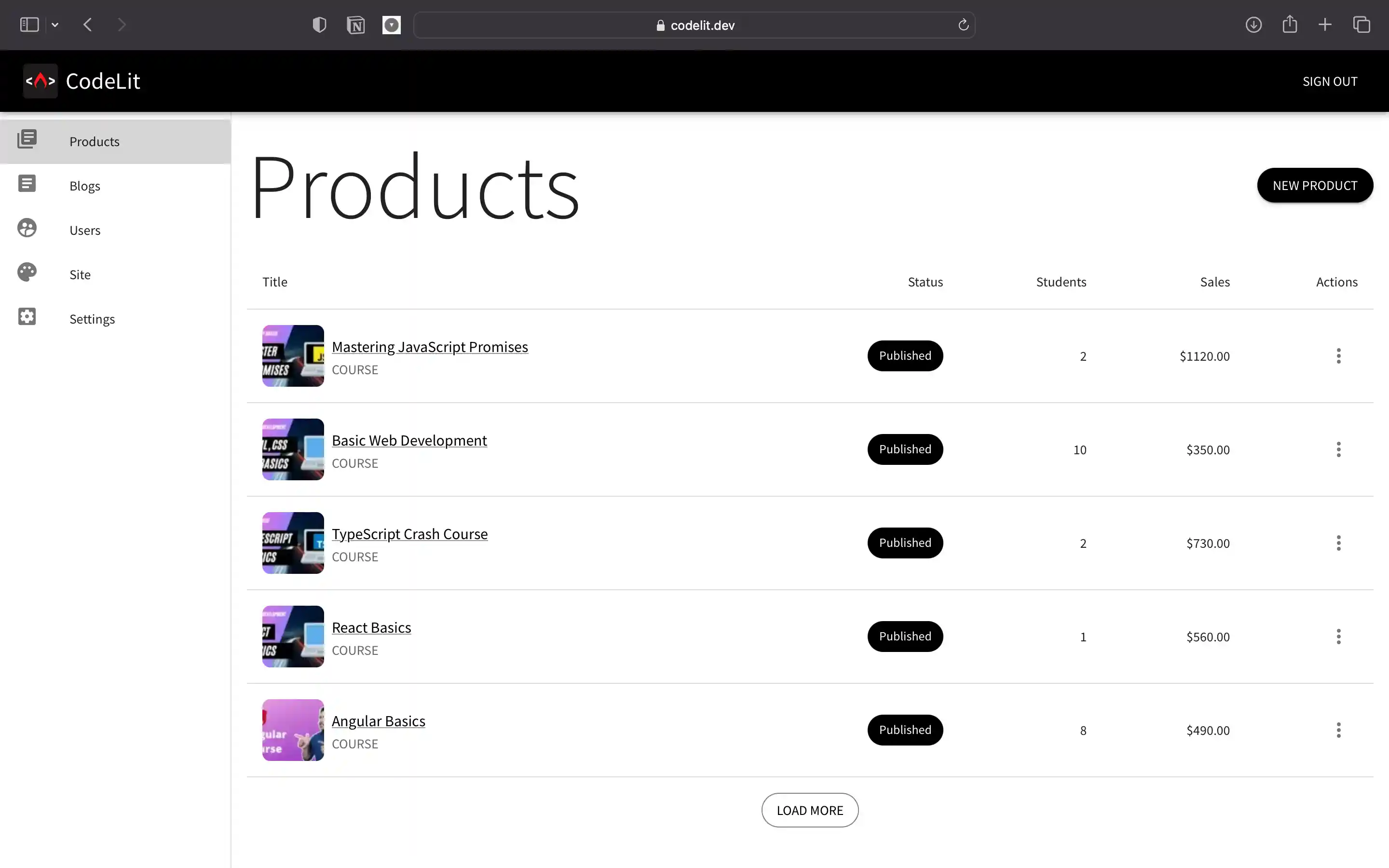Select the Products sidebar icon
The height and width of the screenshot is (868, 1389).
pyautogui.click(x=27, y=139)
